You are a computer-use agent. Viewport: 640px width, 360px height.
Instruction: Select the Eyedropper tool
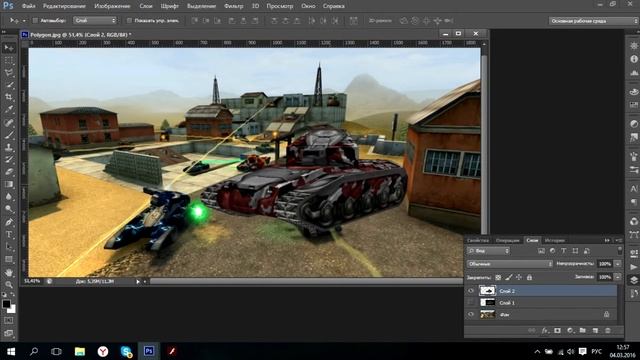click(9, 109)
